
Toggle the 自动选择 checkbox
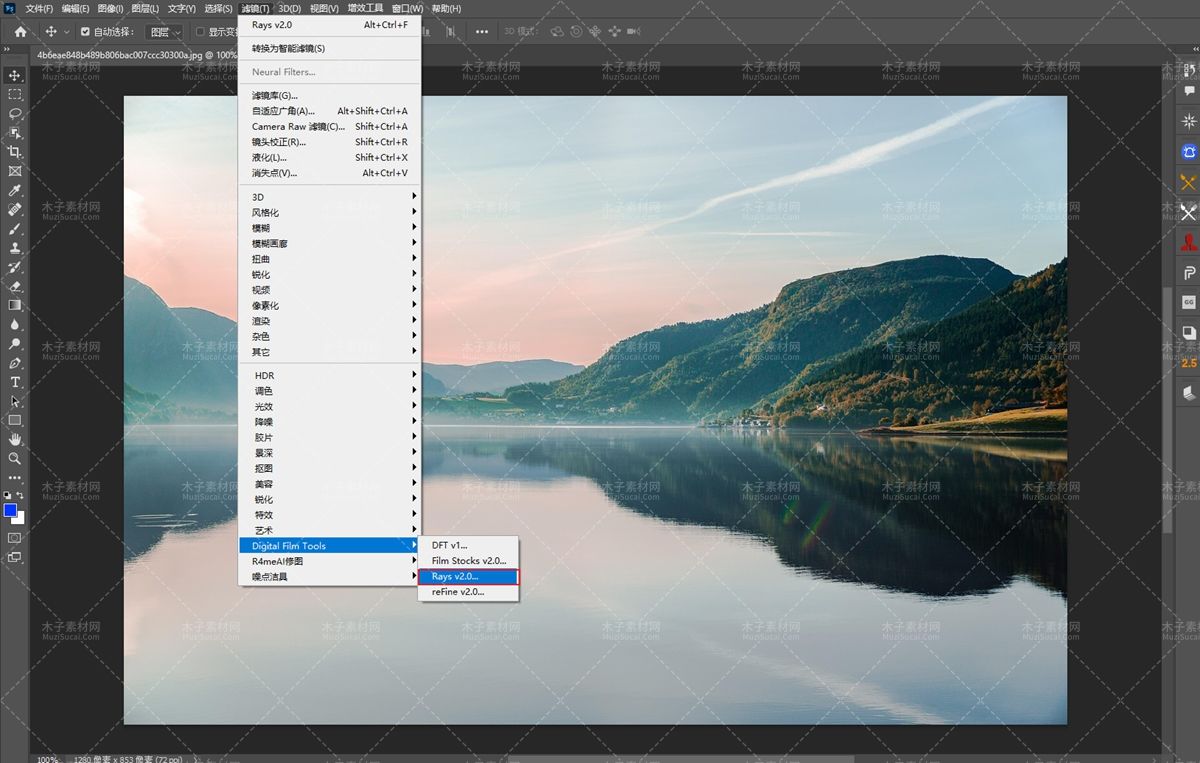coord(85,32)
